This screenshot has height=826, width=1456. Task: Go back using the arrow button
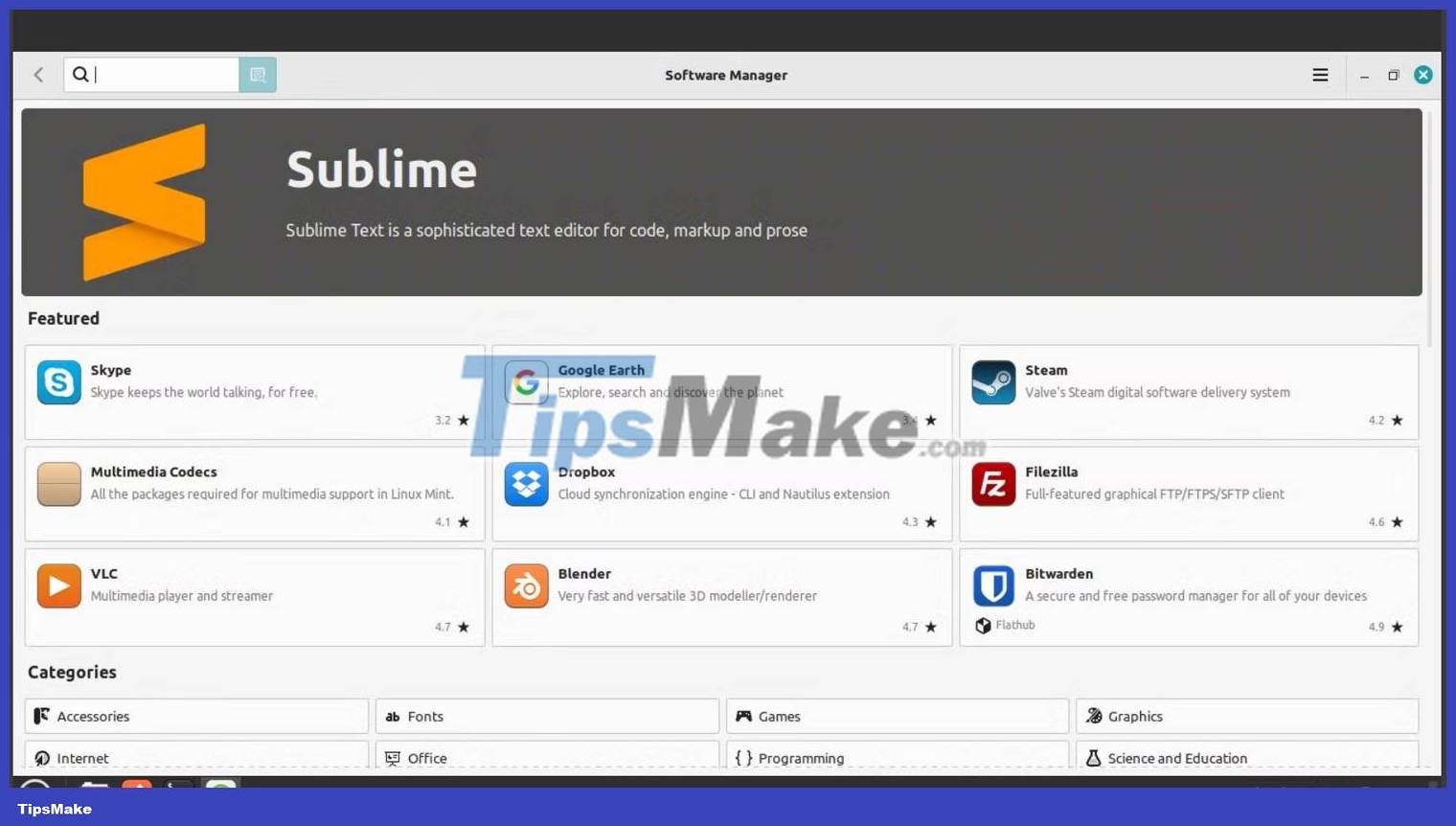pos(38,74)
